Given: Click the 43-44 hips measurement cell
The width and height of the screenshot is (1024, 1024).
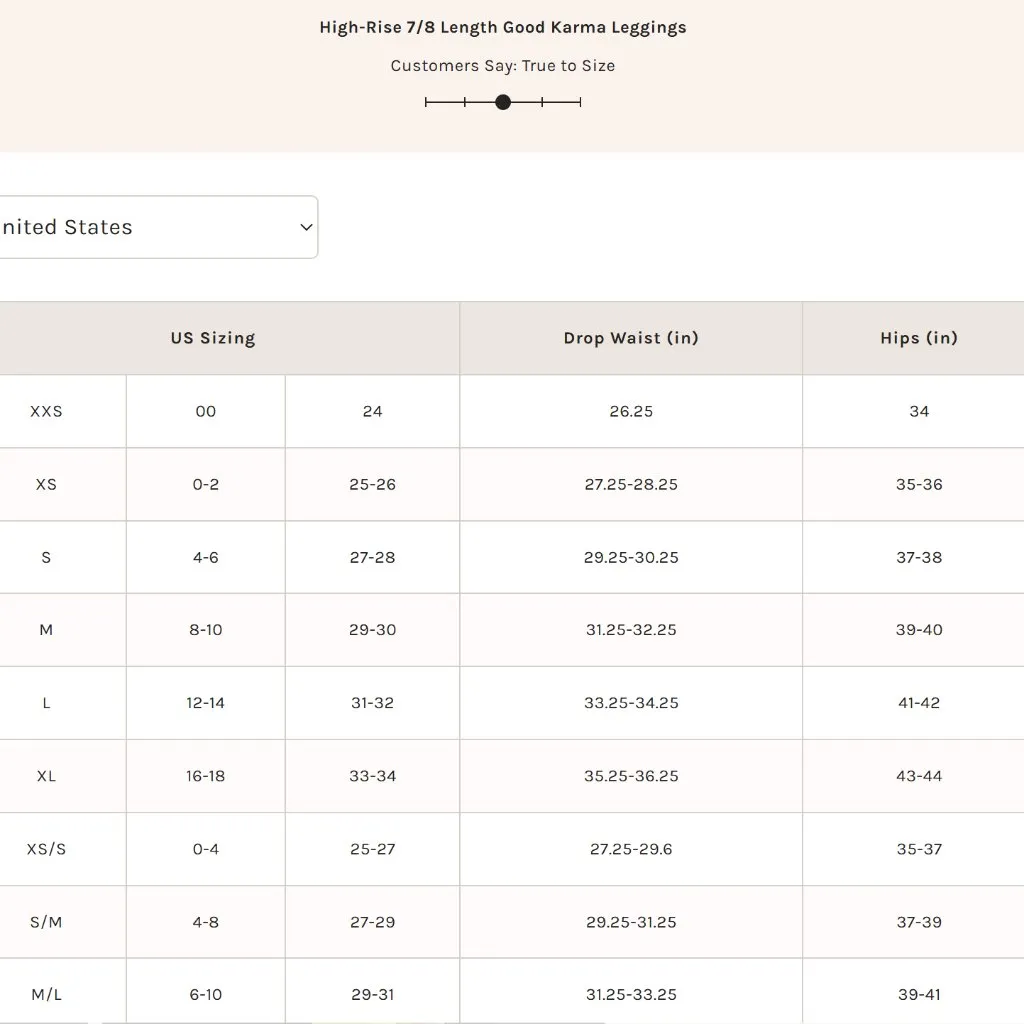Looking at the screenshot, I should [919, 776].
